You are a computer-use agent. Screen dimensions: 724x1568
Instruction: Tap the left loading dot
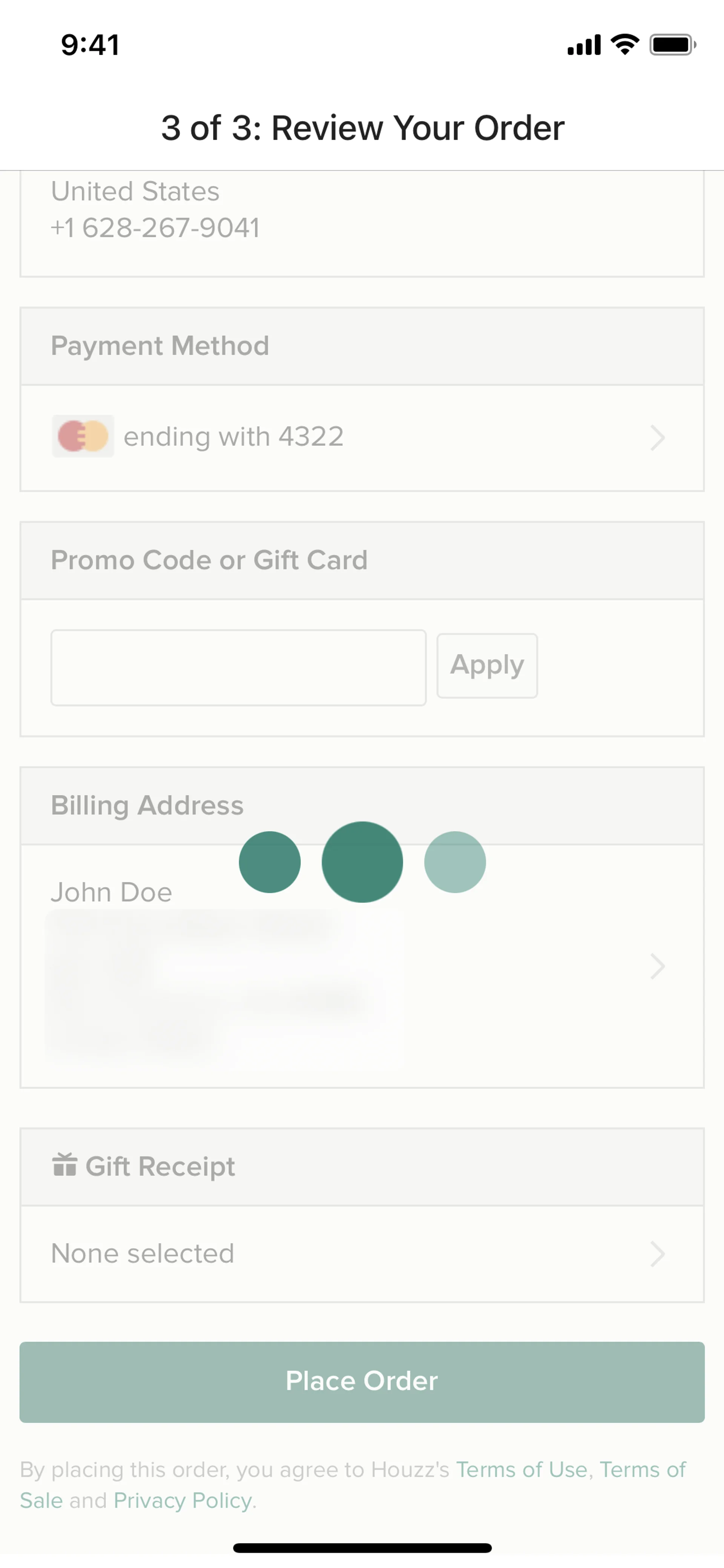270,862
